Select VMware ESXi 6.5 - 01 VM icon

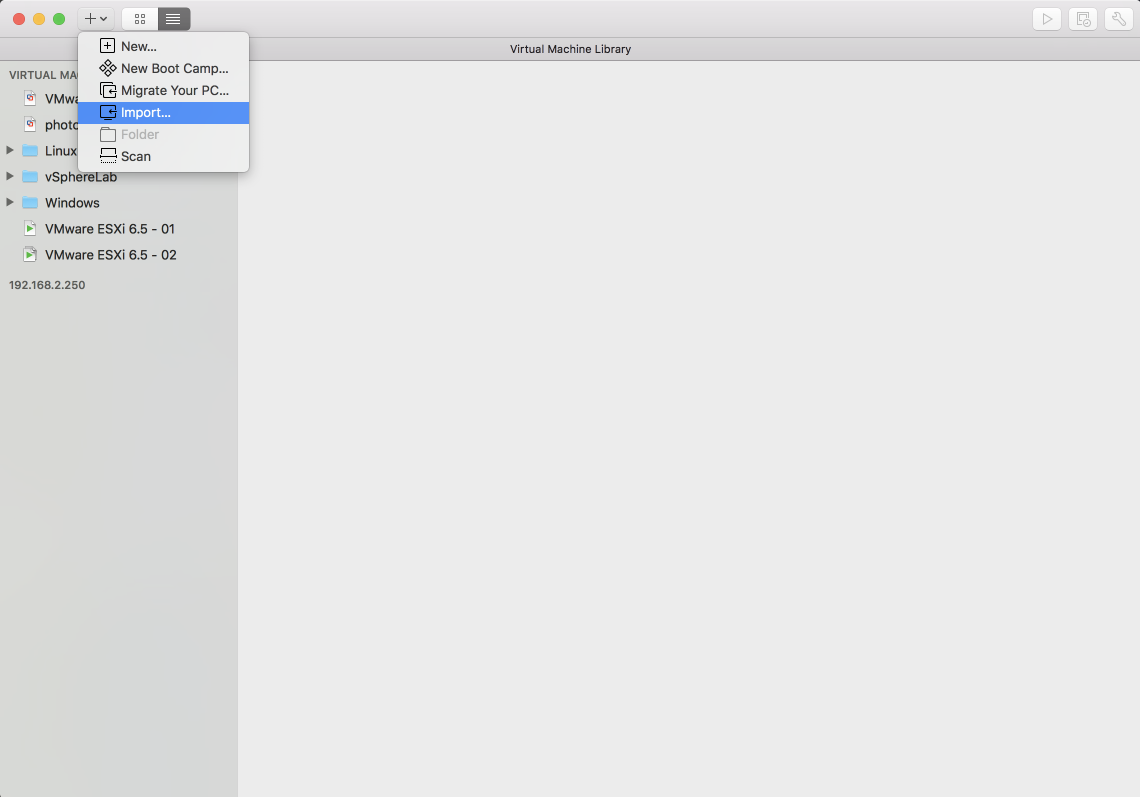click(30, 229)
